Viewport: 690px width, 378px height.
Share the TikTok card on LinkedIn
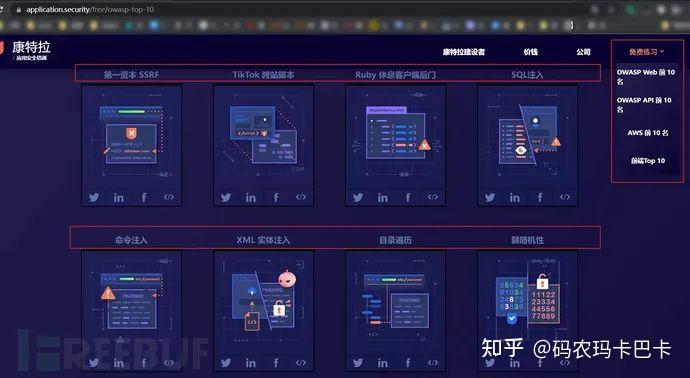pyautogui.click(x=251, y=198)
